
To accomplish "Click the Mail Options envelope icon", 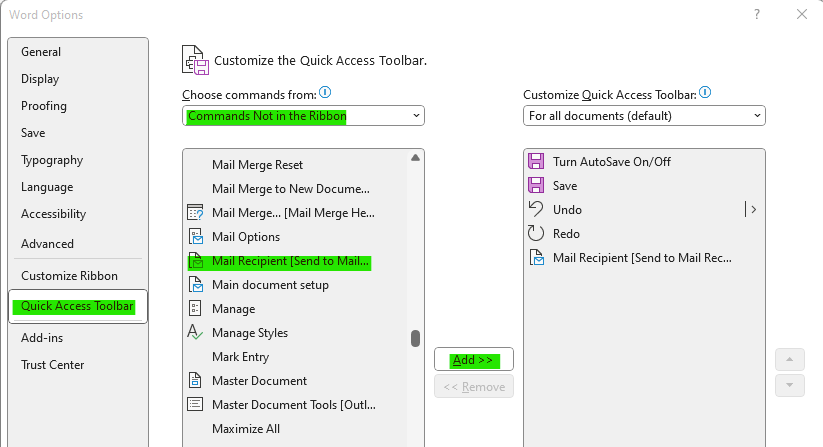I will point(195,237).
